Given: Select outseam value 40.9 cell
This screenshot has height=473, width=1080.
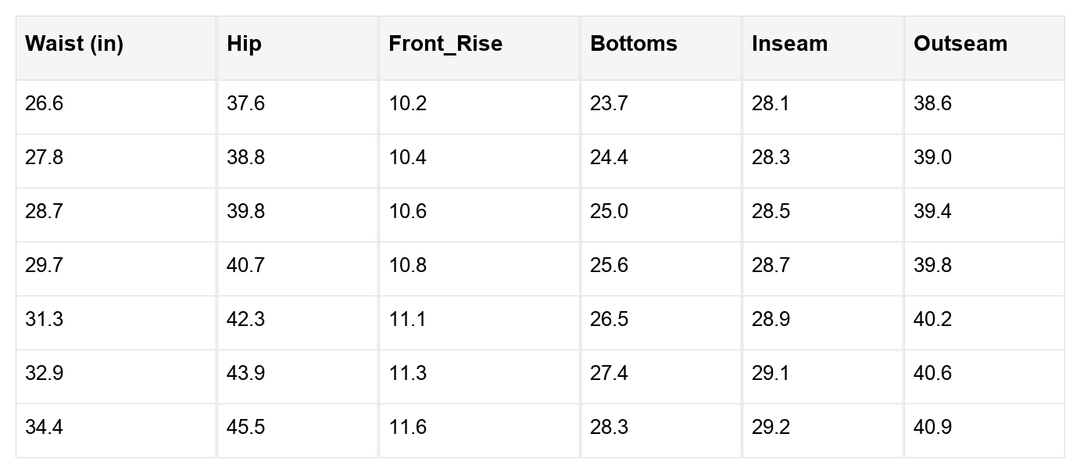Looking at the screenshot, I should (932, 428).
